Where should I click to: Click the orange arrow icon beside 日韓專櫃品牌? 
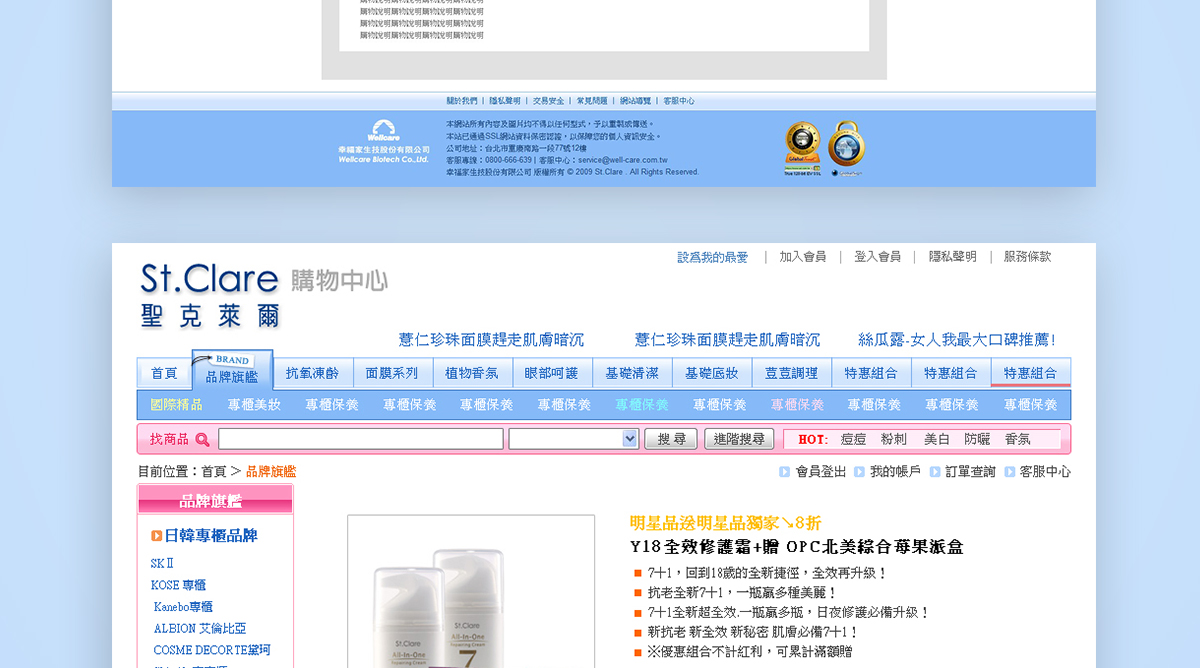157,536
